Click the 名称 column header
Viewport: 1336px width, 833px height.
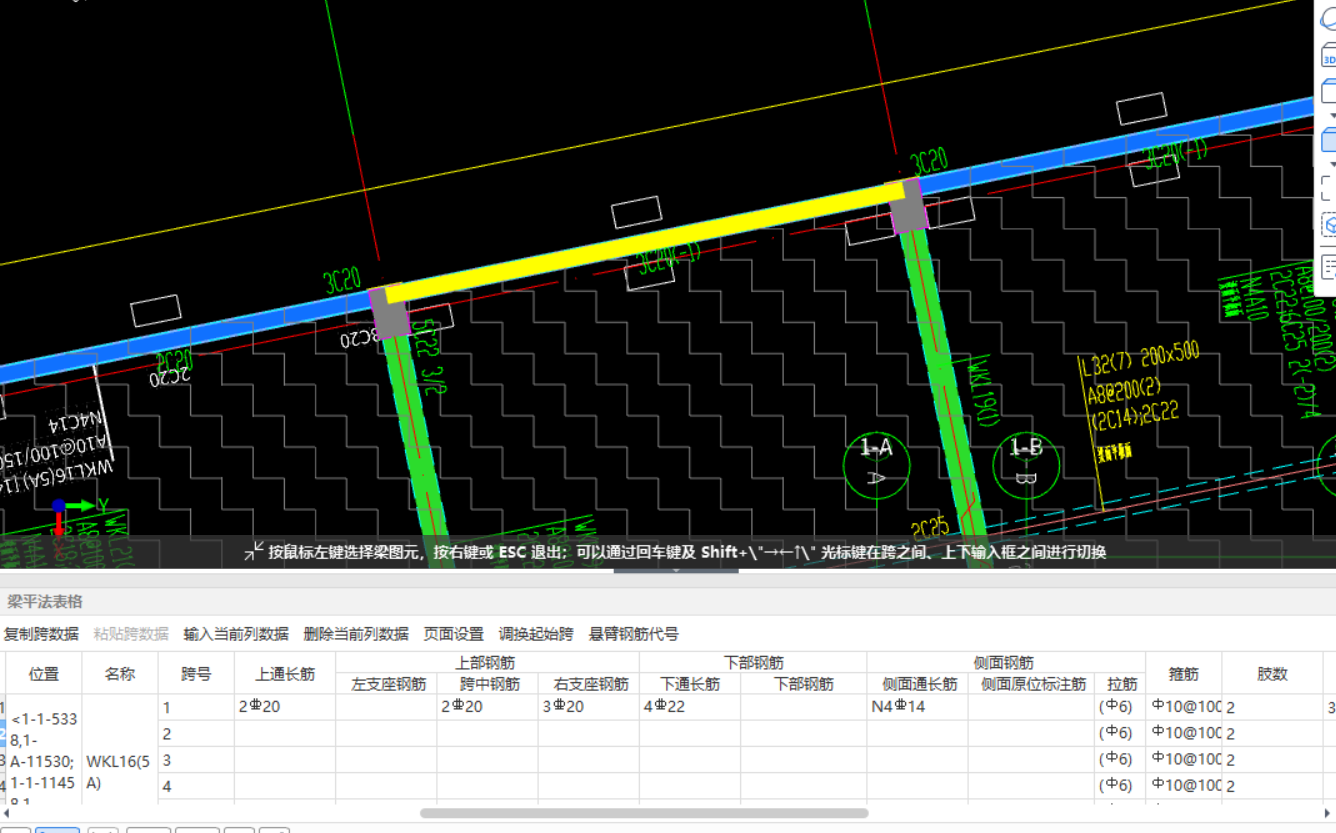click(x=120, y=673)
